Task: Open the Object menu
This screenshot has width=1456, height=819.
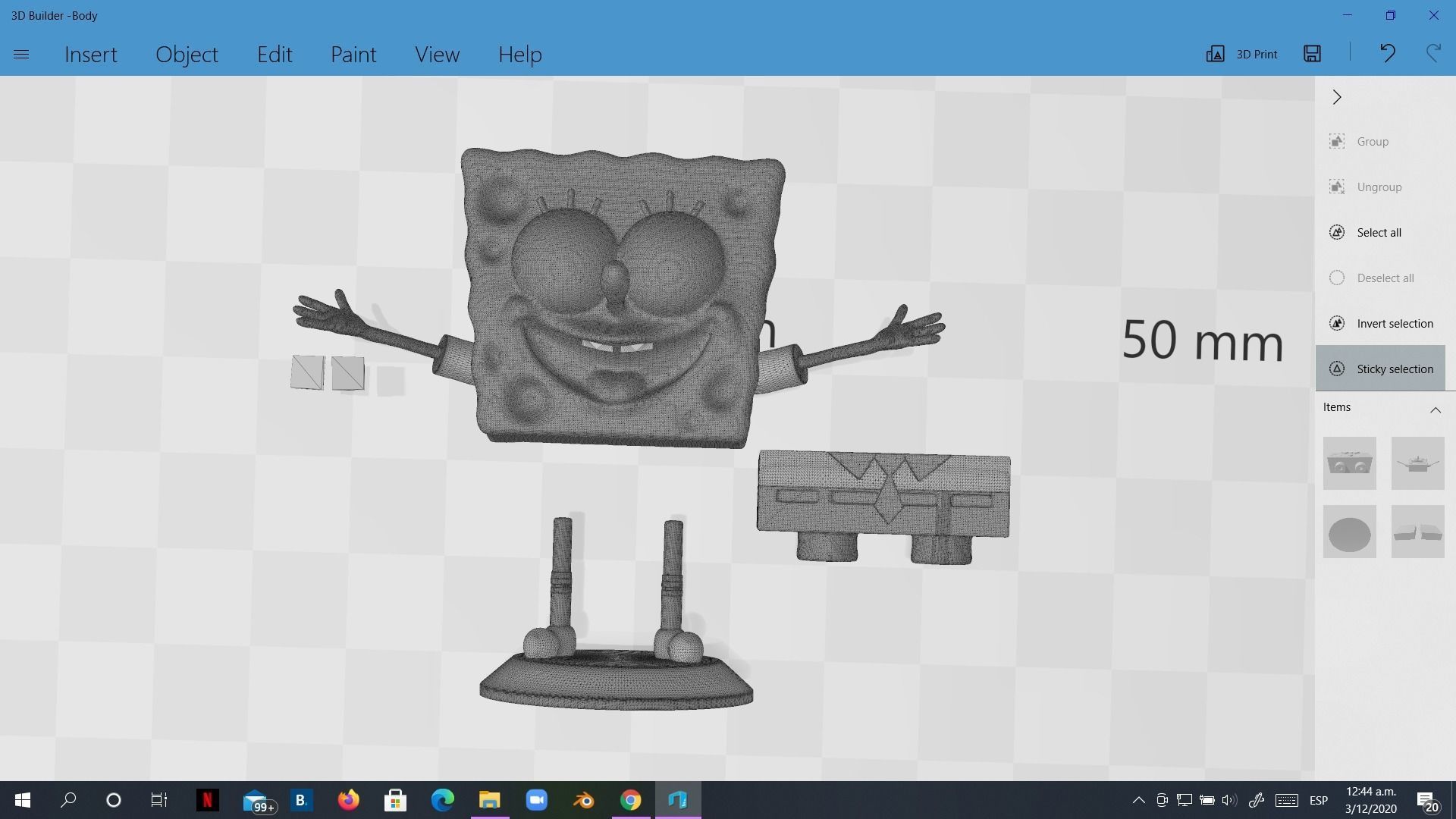Action: [187, 55]
